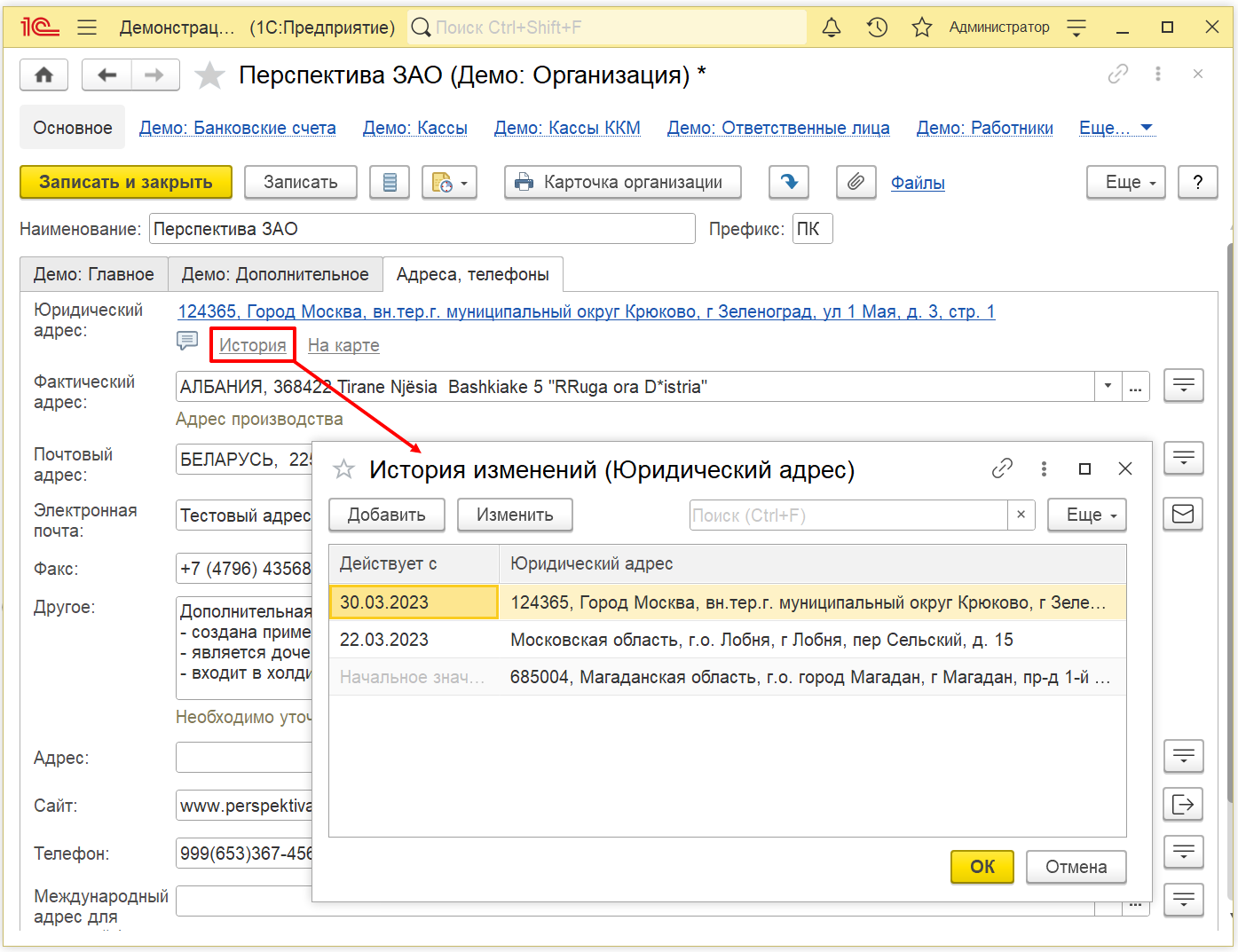The height and width of the screenshot is (952, 1238).
Task: Click the blue curved arrow toolbar icon
Action: 789,182
